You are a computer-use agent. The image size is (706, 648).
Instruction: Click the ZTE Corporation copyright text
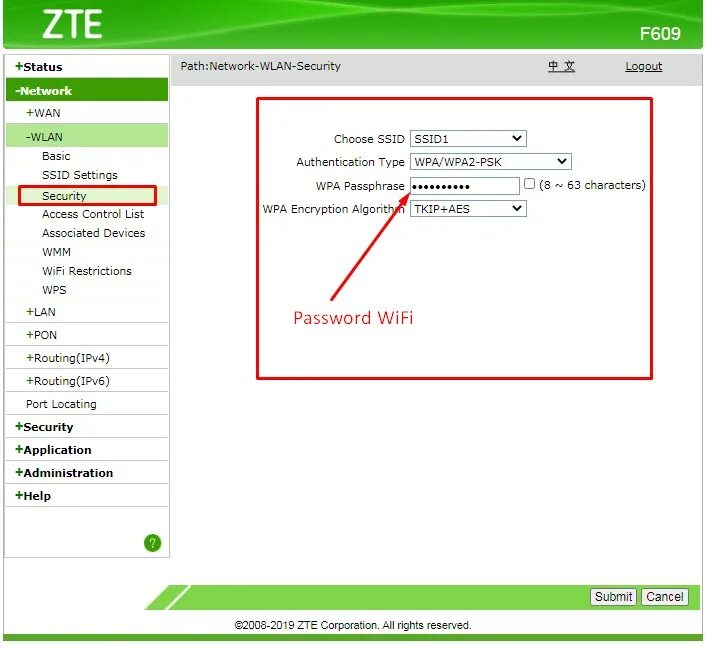pyautogui.click(x=353, y=625)
